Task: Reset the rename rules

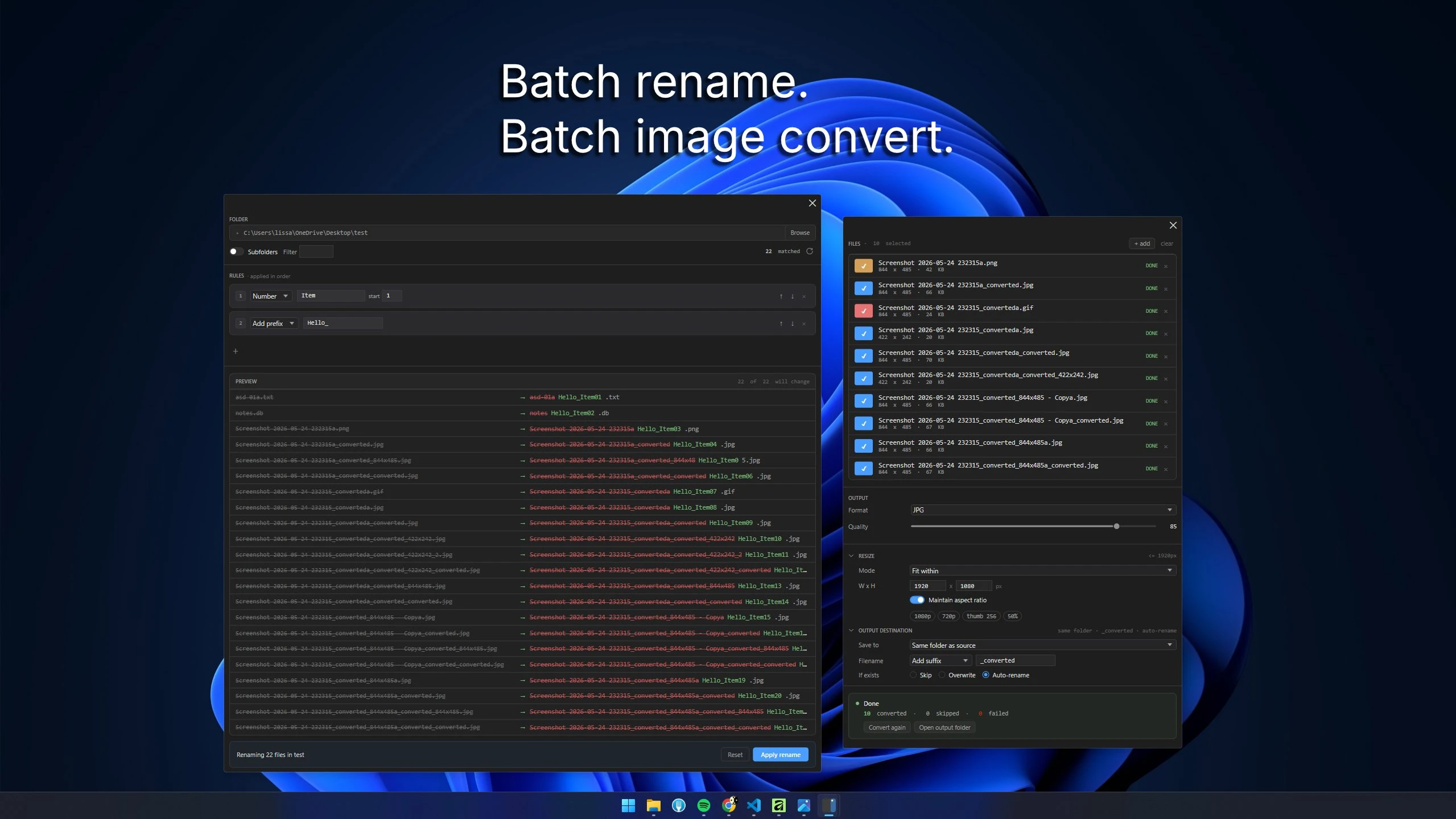Action: click(735, 755)
